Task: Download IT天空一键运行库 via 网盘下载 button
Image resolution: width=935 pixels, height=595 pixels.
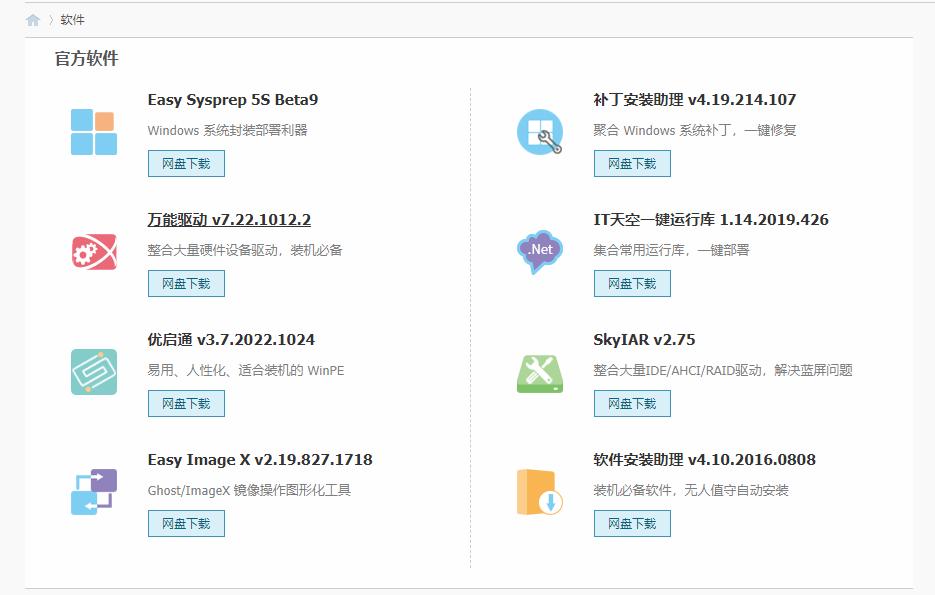Action: click(632, 284)
